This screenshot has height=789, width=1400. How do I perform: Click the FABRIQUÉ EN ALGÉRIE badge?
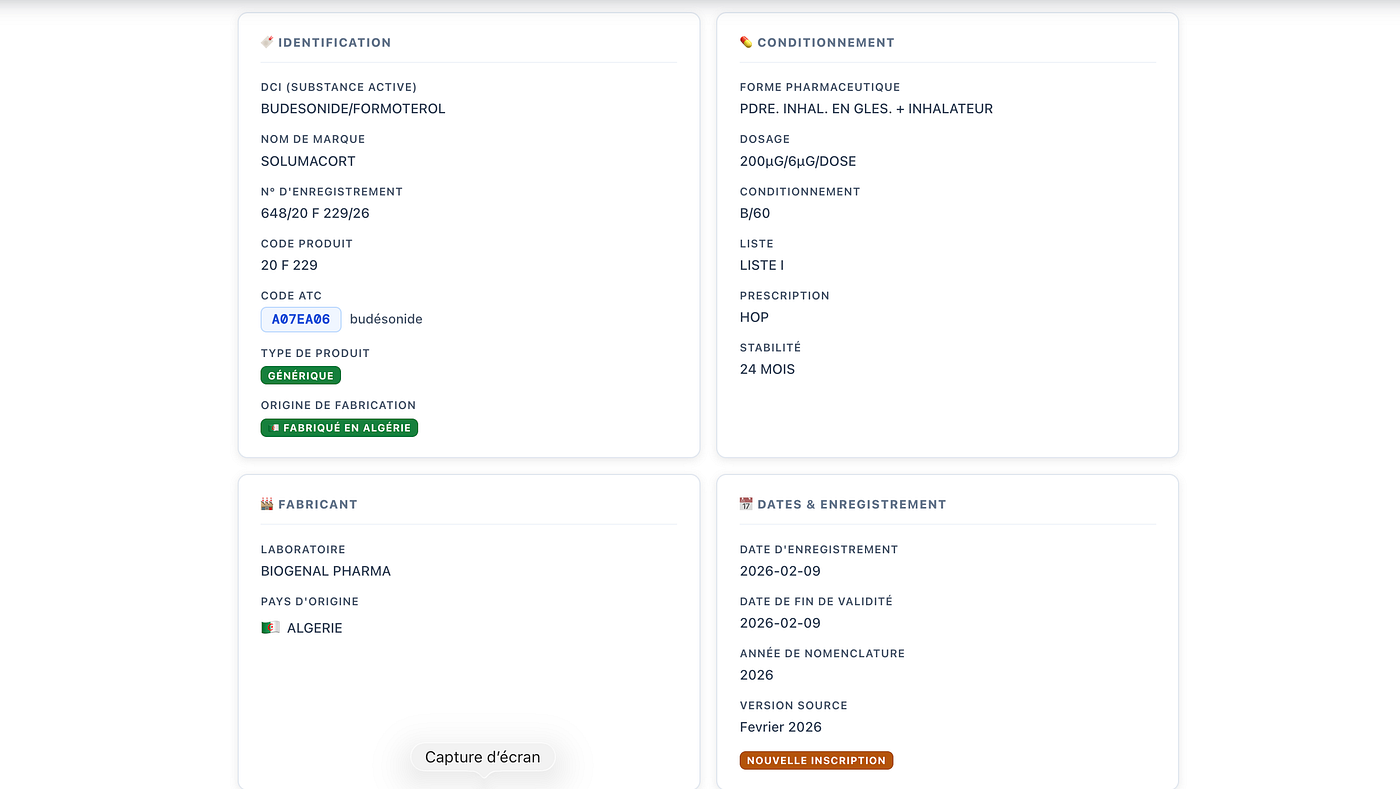coord(339,428)
